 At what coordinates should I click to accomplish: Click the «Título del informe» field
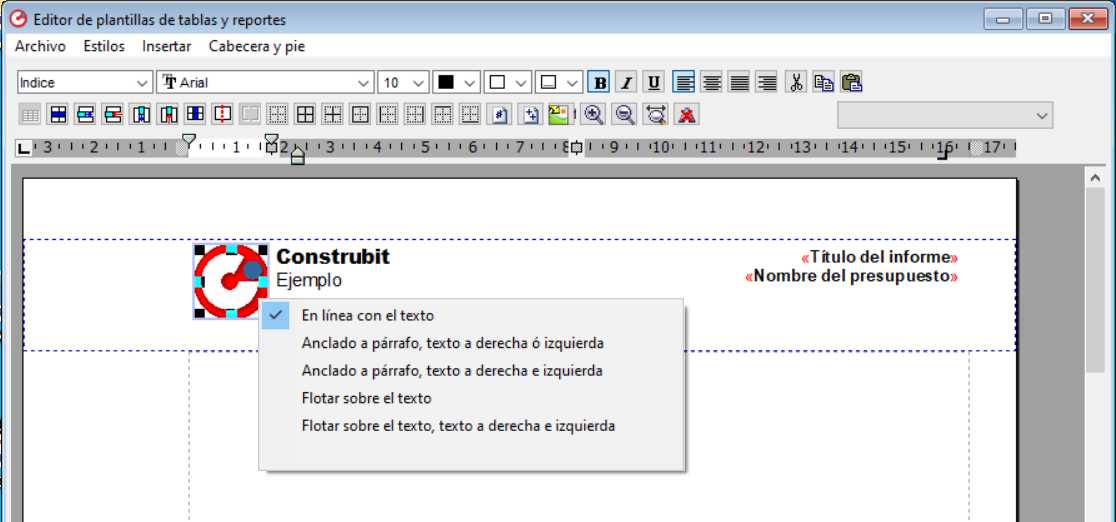point(880,257)
